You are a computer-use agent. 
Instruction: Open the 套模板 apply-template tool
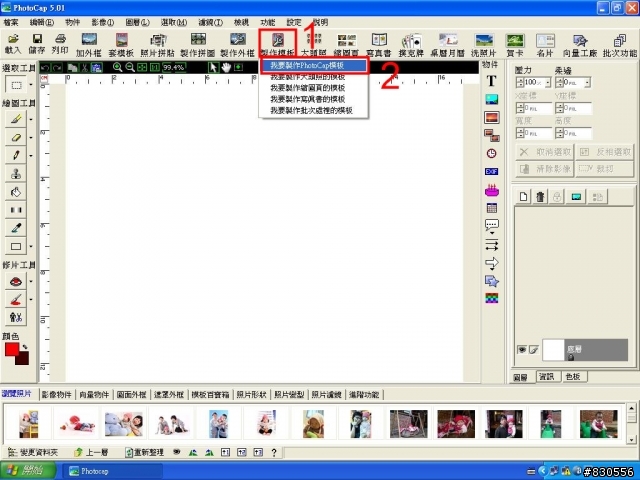pos(121,44)
